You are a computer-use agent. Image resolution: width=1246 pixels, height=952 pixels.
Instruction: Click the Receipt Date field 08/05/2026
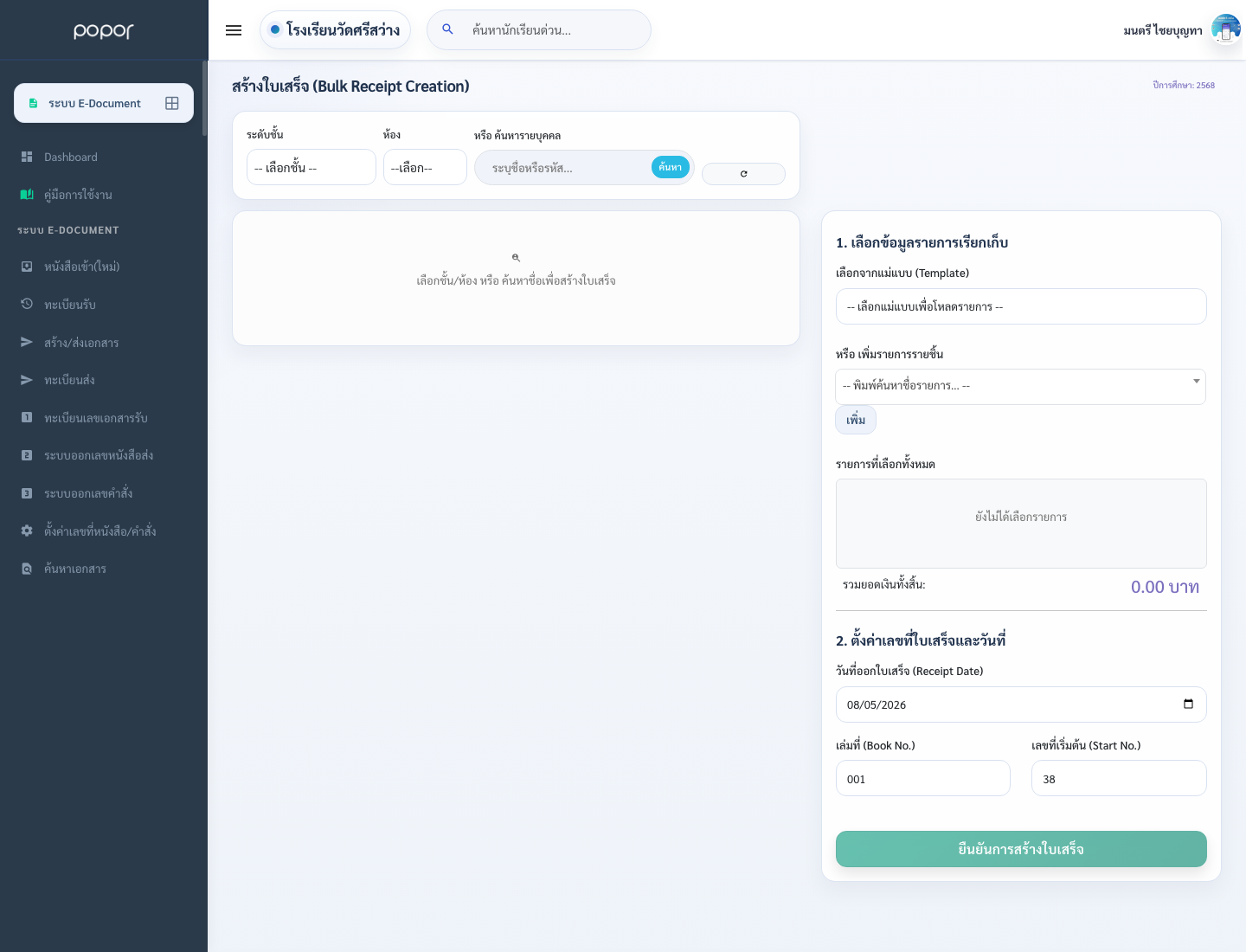(1021, 704)
